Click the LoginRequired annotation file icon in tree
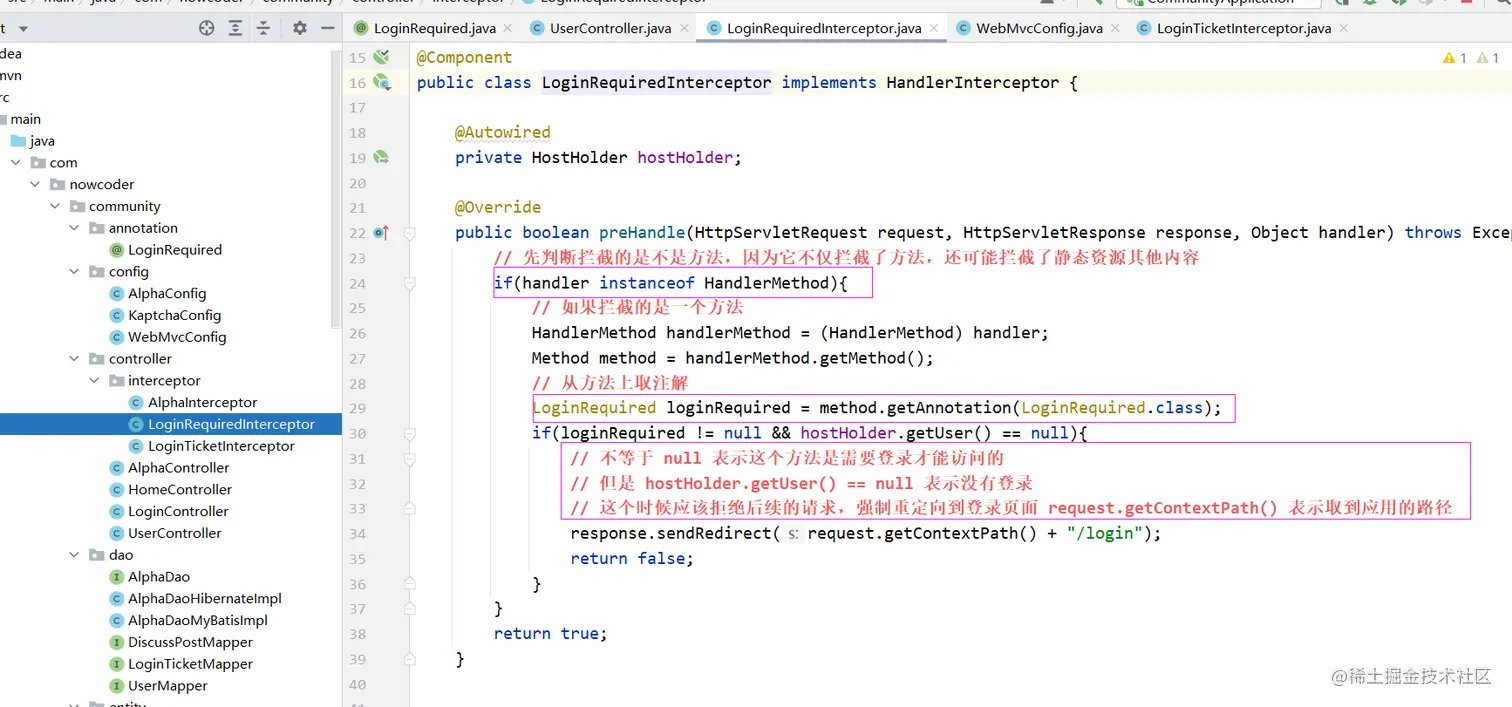Viewport: 1512px width, 707px height. pyautogui.click(x=117, y=250)
